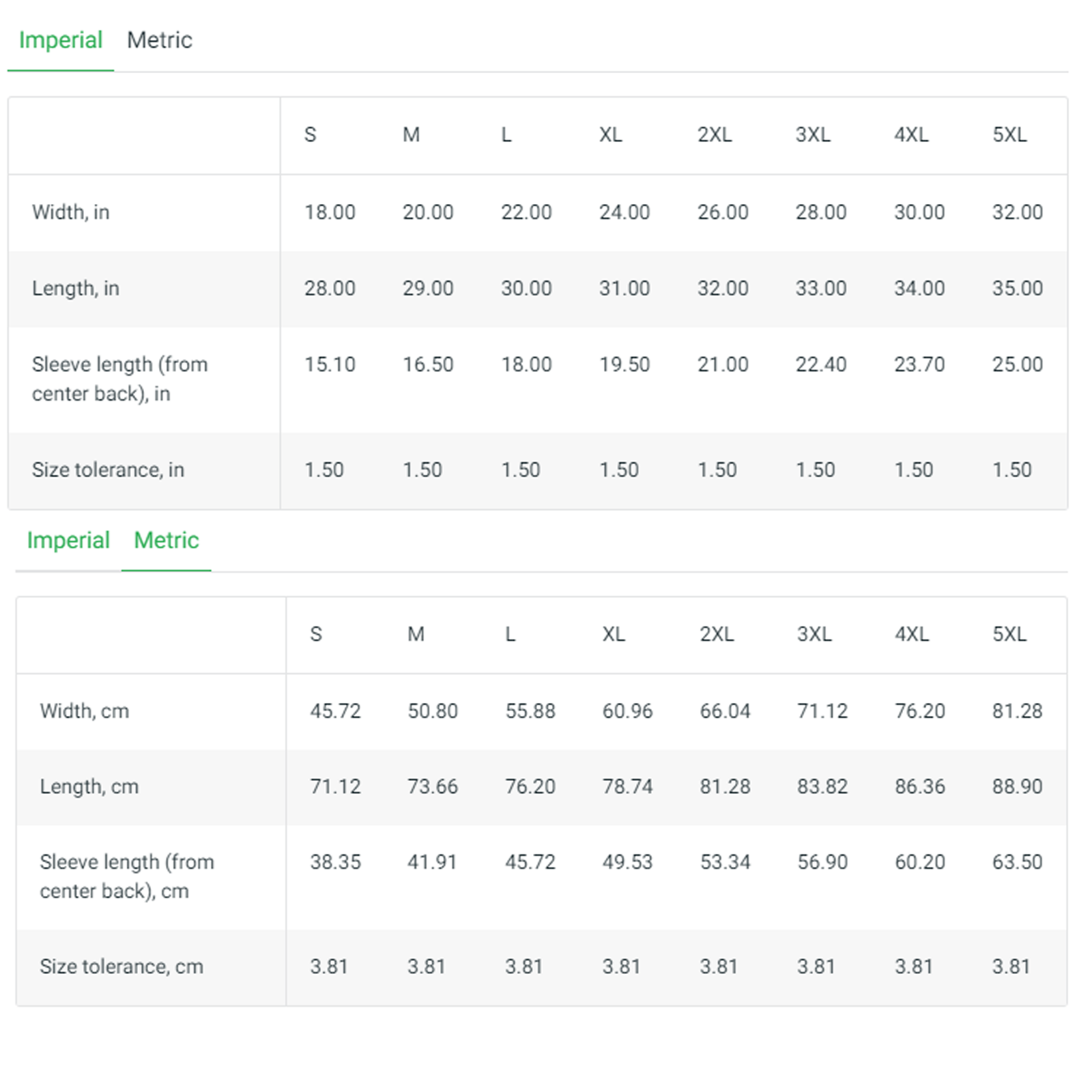The height and width of the screenshot is (1092, 1092).
Task: Click the 28.00 value in Width row
Action: click(821, 212)
